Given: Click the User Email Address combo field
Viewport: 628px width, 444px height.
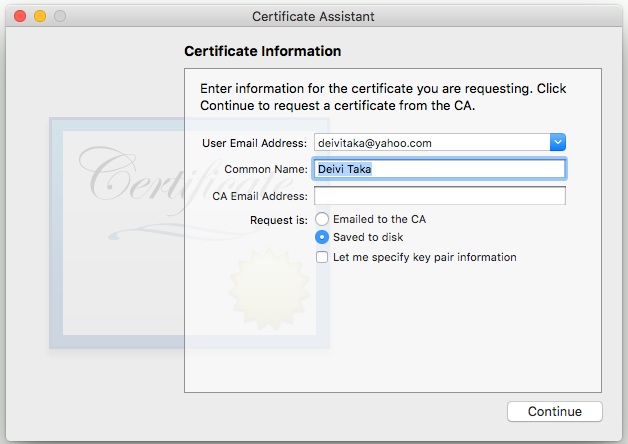Looking at the screenshot, I should click(432, 143).
